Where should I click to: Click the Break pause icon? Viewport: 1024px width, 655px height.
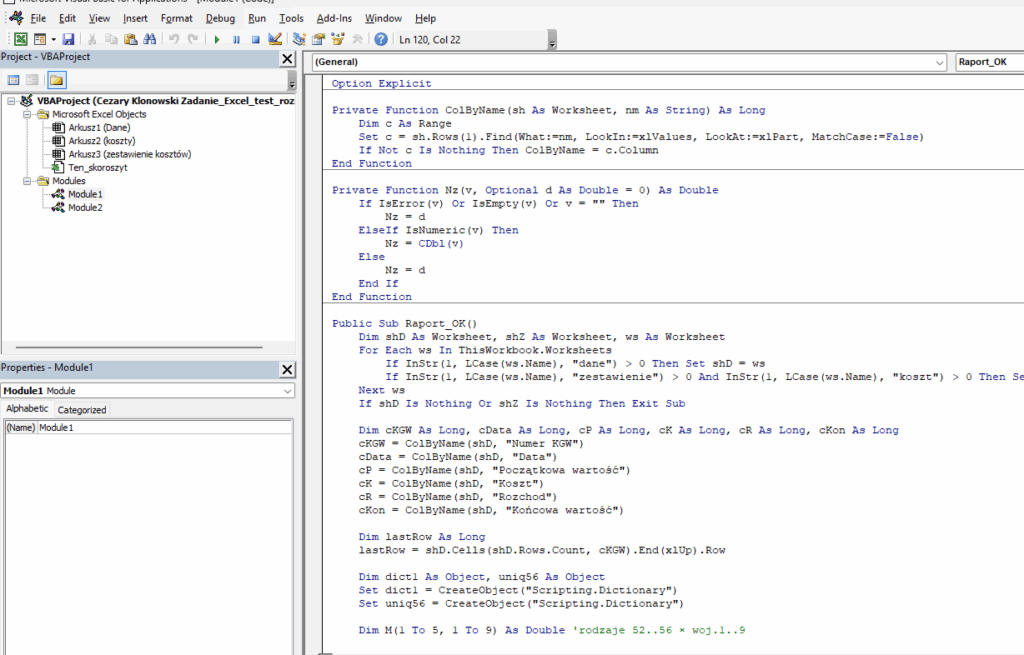(x=236, y=39)
